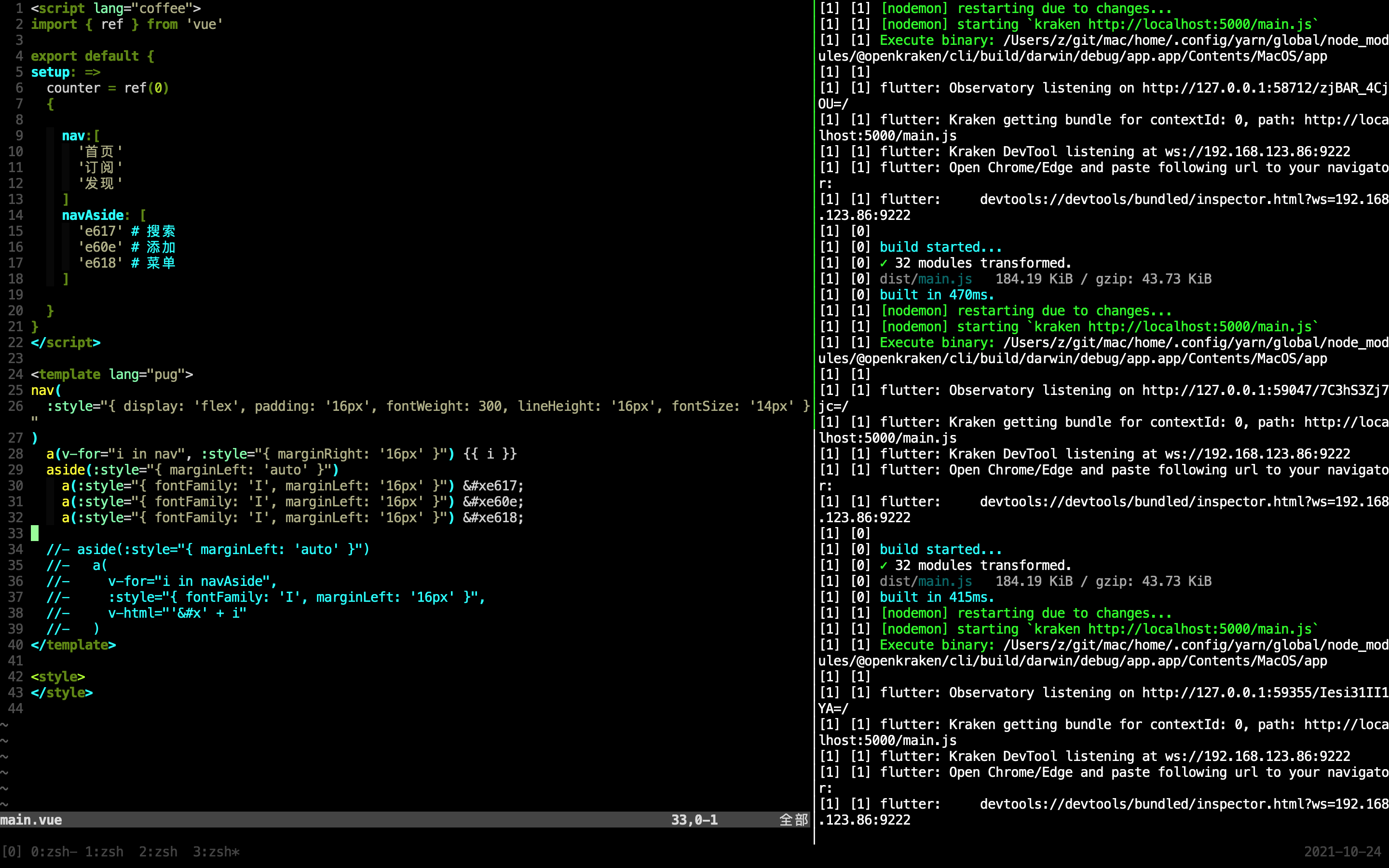The height and width of the screenshot is (868, 1389).
Task: Click 'built in 470ms.' in terminal pane
Action: [937, 295]
